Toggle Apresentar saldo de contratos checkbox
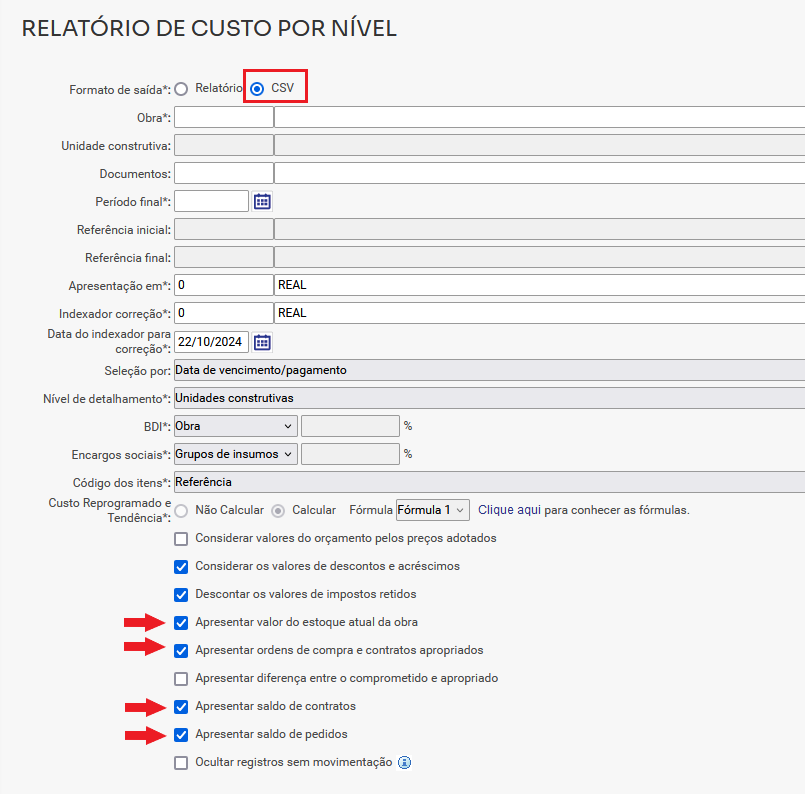Image resolution: width=805 pixels, height=794 pixels. tap(181, 707)
